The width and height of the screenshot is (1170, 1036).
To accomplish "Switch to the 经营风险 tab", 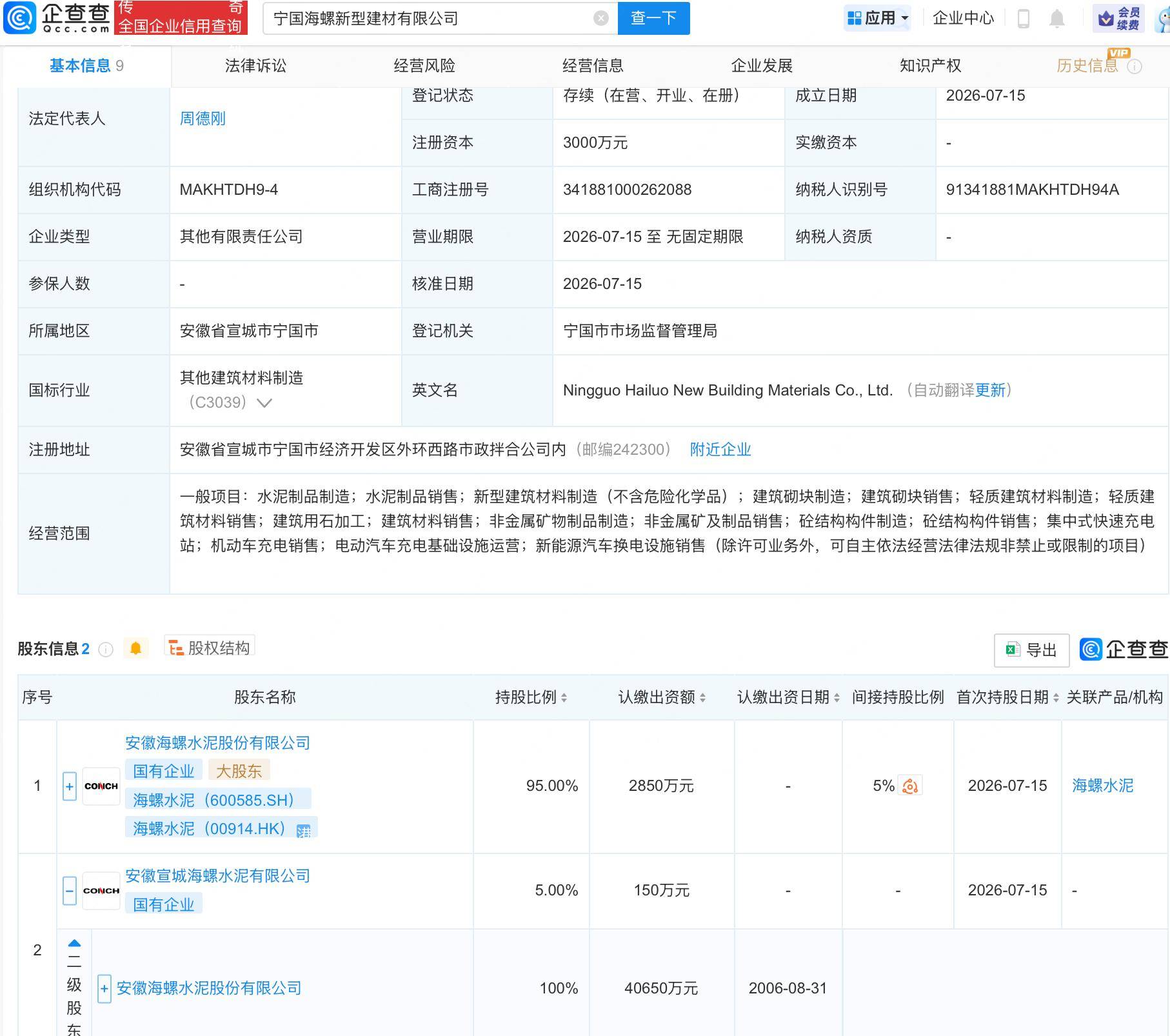I will point(424,66).
